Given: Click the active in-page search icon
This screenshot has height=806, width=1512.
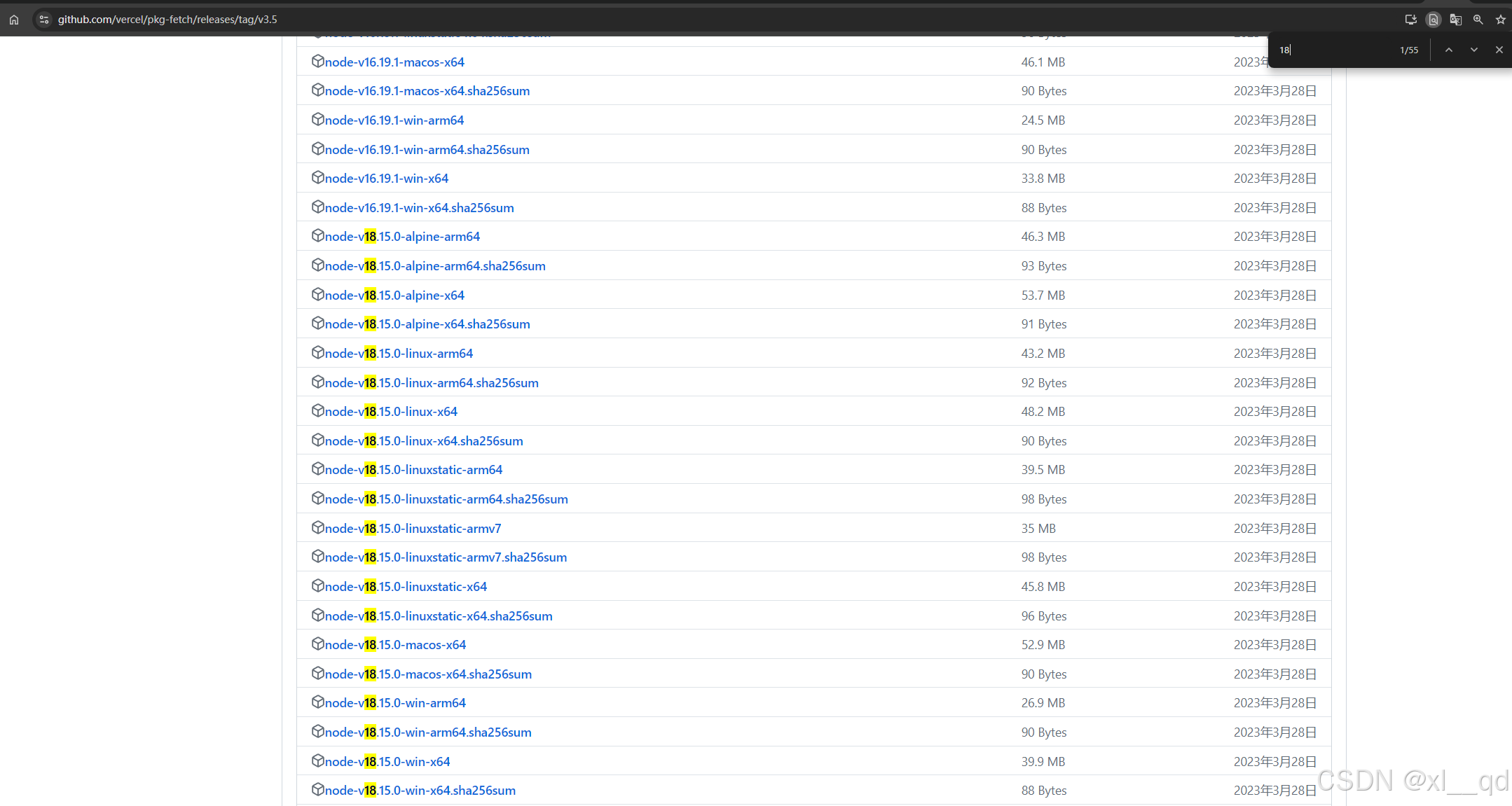Looking at the screenshot, I should [x=1434, y=19].
